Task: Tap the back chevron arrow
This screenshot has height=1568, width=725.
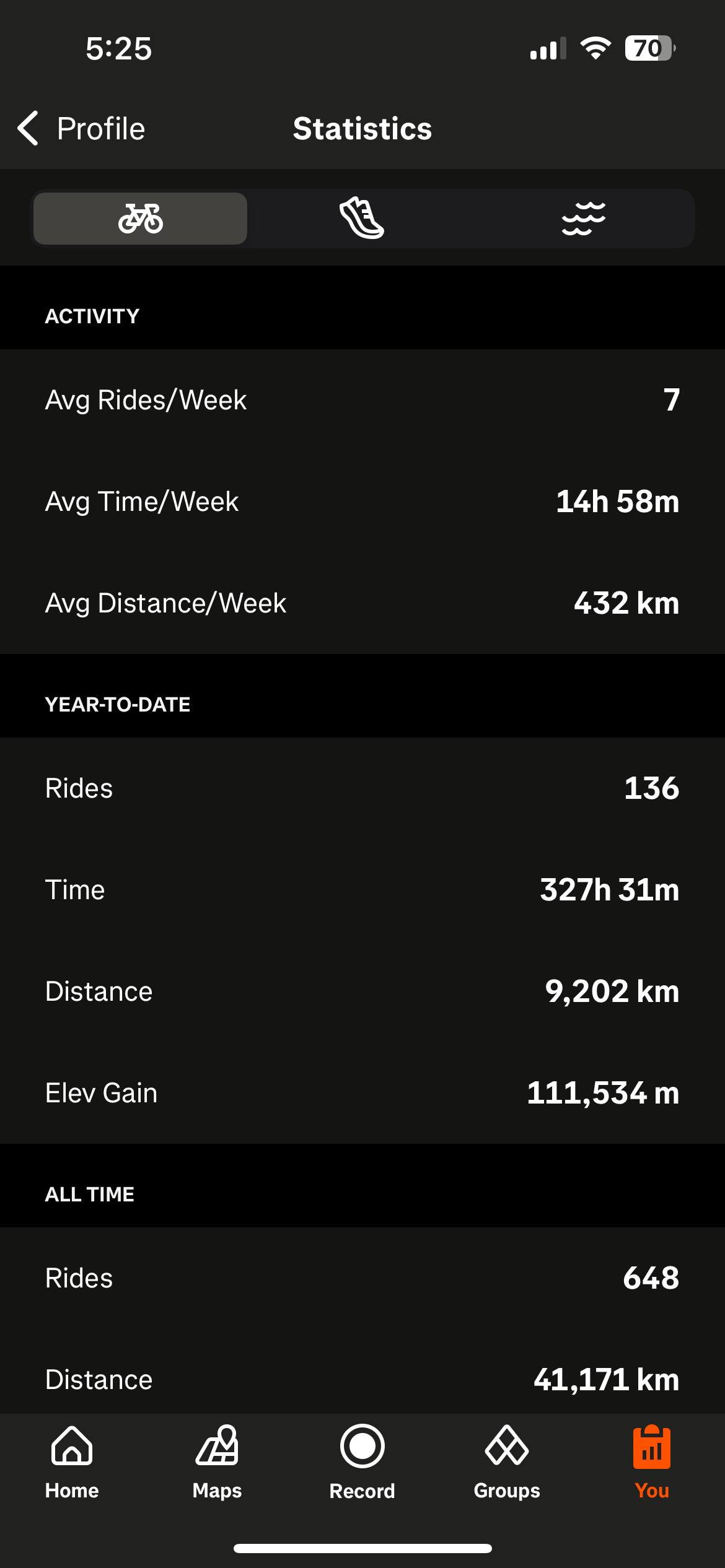Action: [x=29, y=129]
